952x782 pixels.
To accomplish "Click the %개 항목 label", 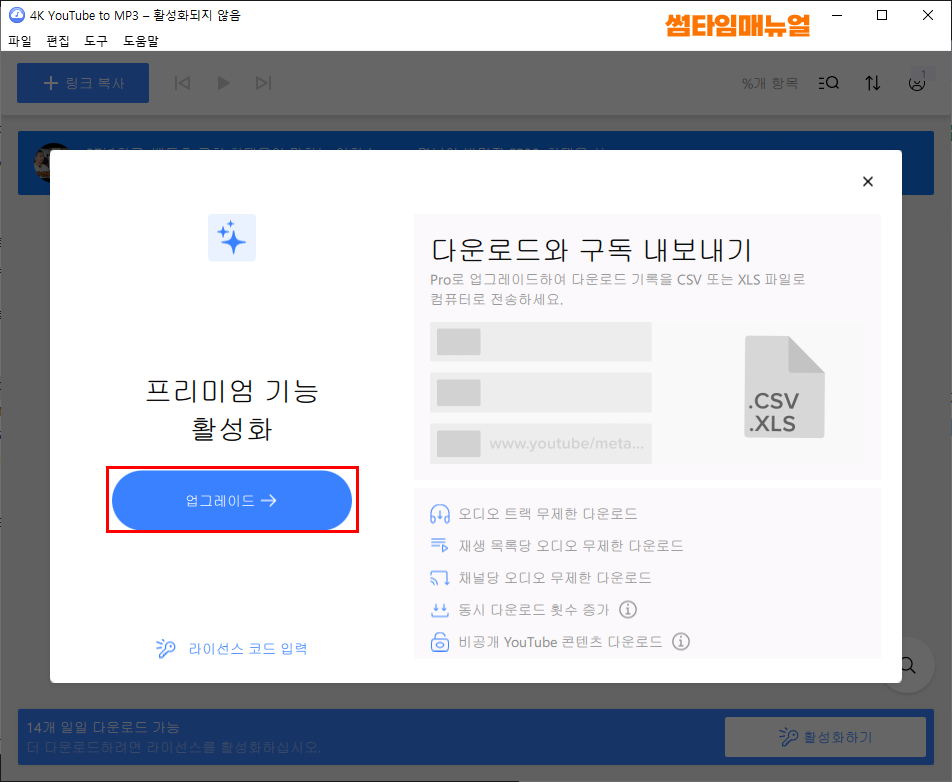I will [x=770, y=83].
